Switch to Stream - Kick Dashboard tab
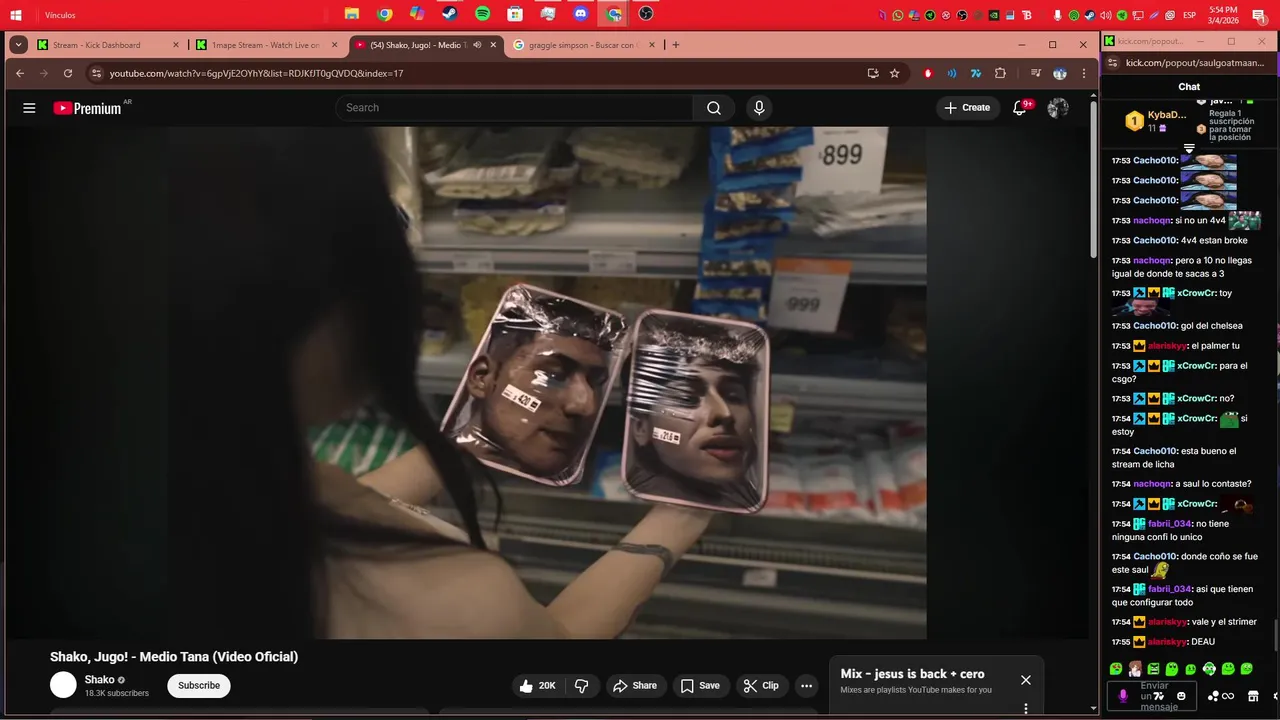1280x720 pixels. point(108,45)
